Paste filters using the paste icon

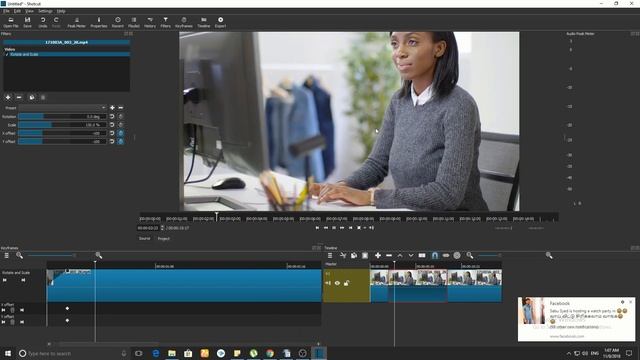[x=43, y=97]
